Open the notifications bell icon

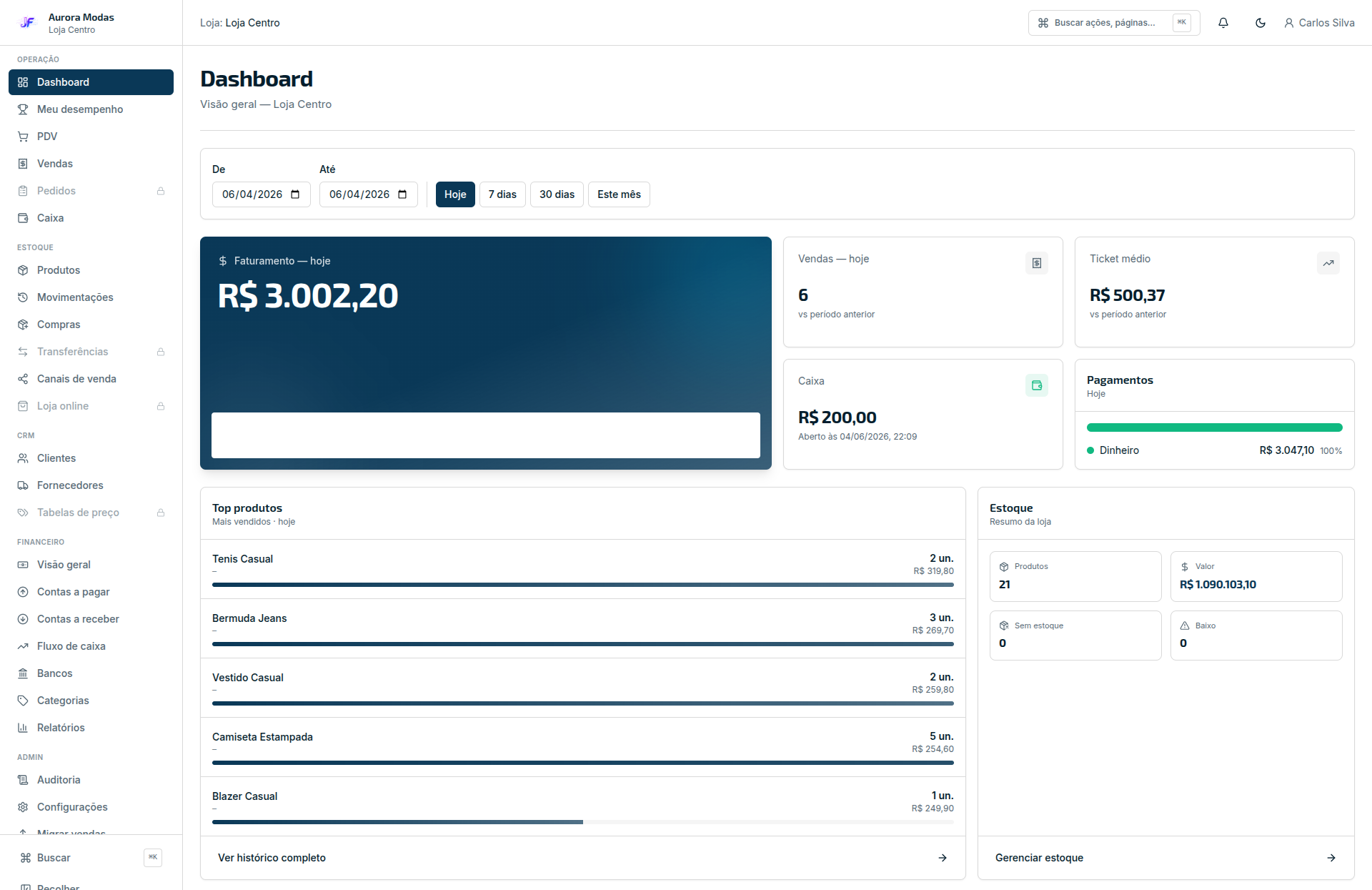[x=1223, y=23]
